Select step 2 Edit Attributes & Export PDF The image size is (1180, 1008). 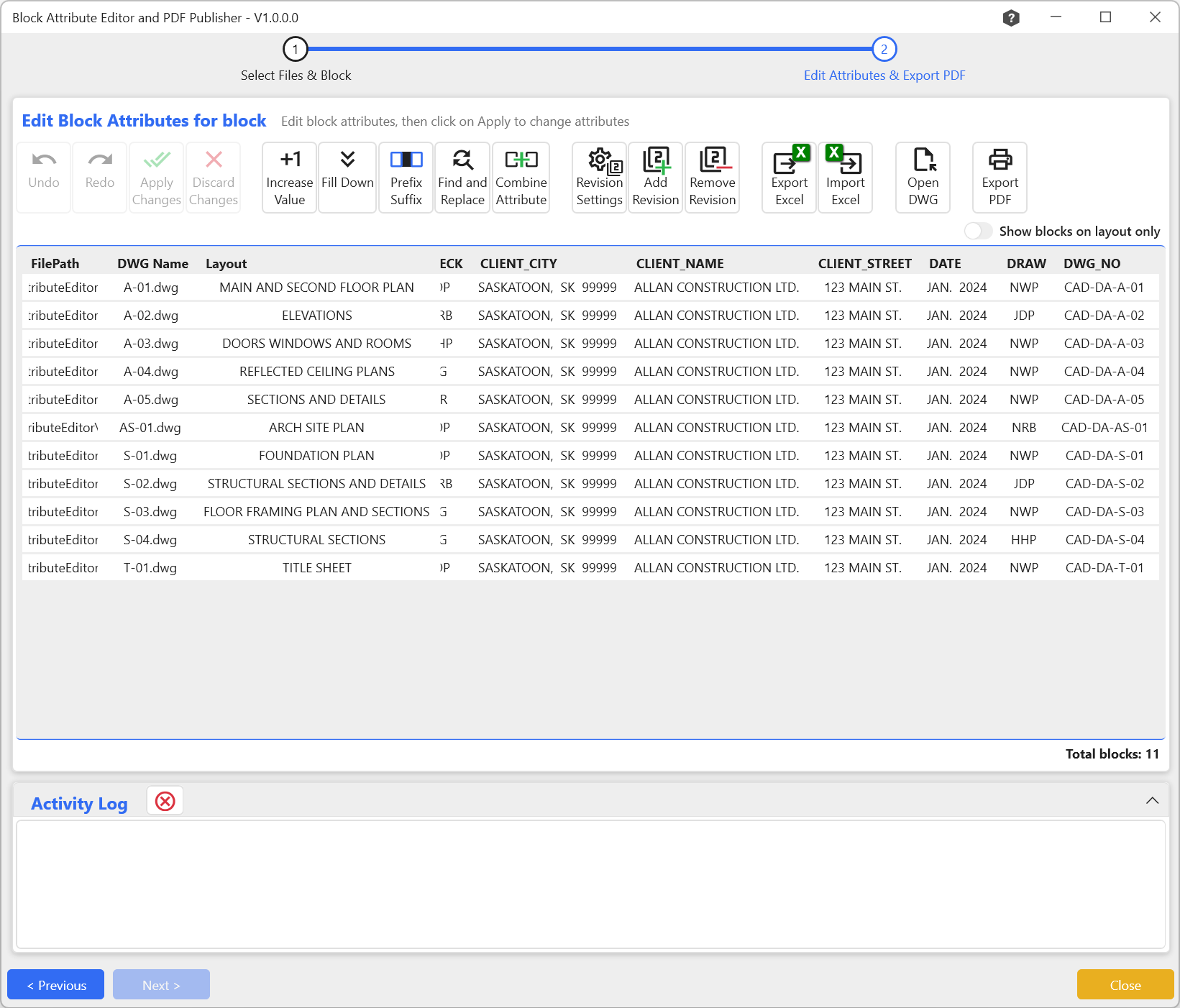pyautogui.click(x=884, y=50)
